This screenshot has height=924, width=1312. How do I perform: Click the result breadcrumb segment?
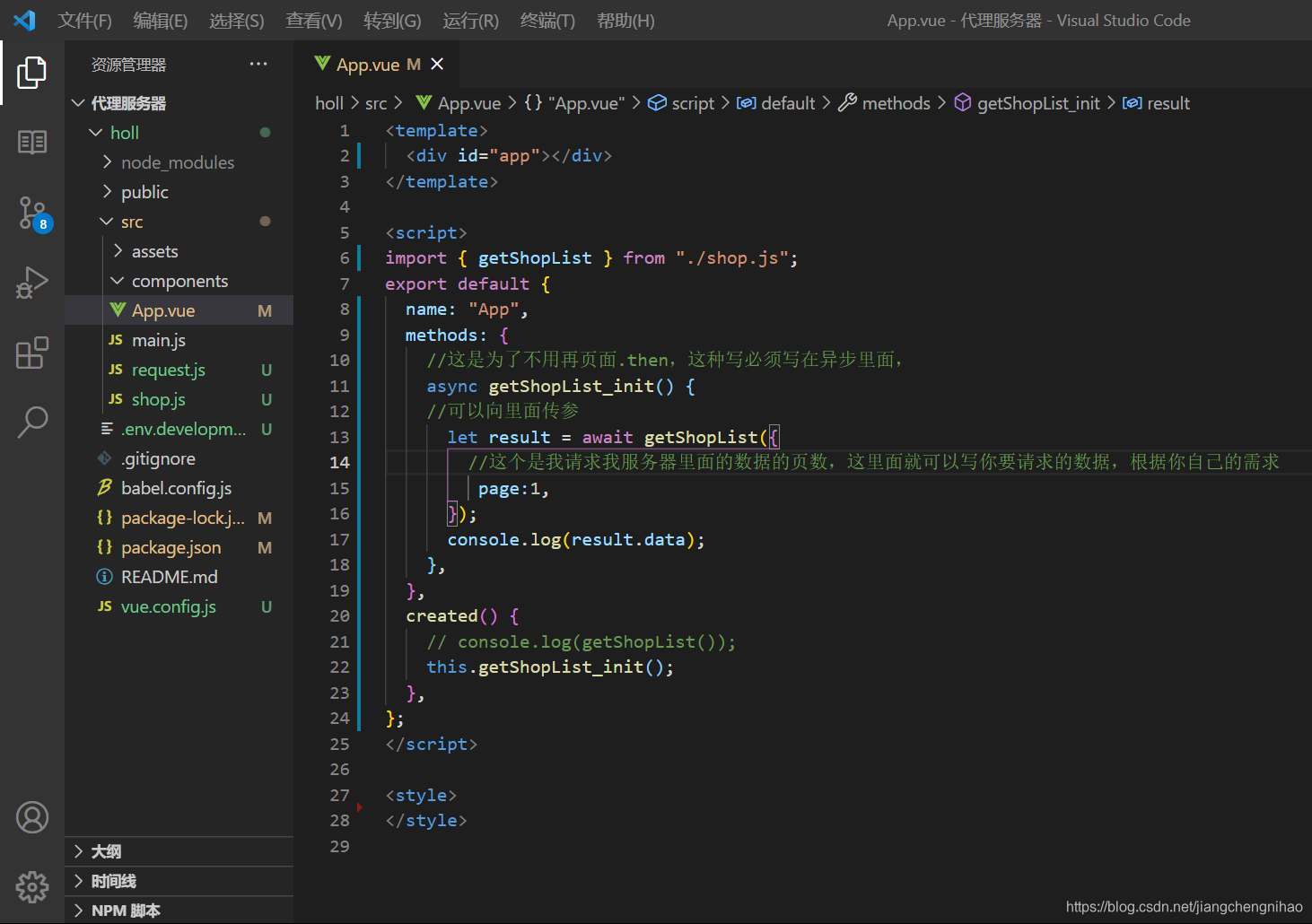click(x=1168, y=103)
